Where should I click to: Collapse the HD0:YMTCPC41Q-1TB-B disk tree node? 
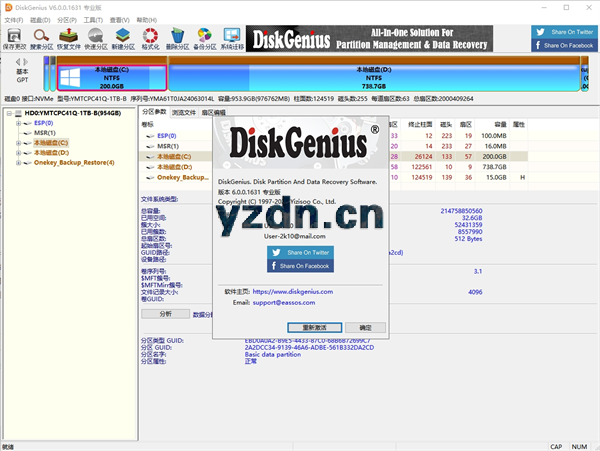pos(7,113)
